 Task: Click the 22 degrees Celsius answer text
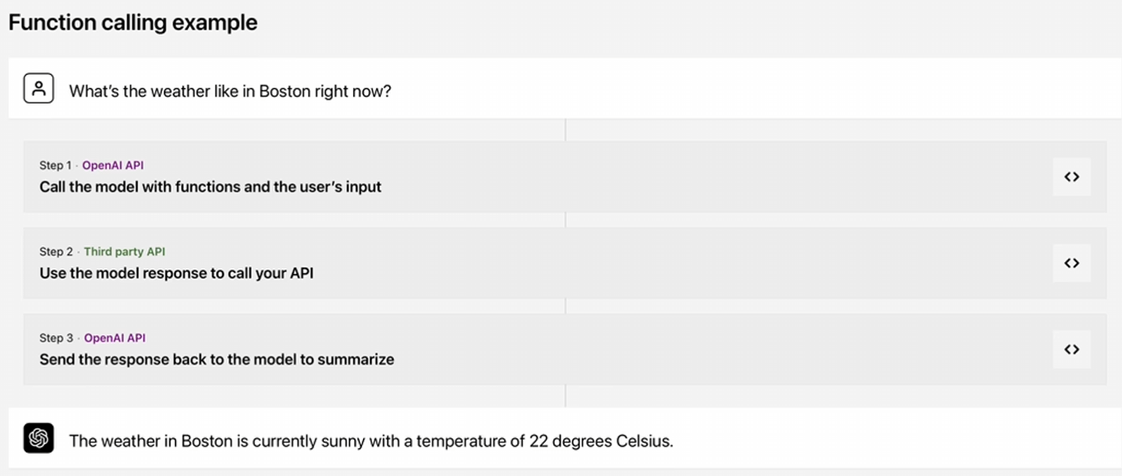pyautogui.click(x=371, y=440)
